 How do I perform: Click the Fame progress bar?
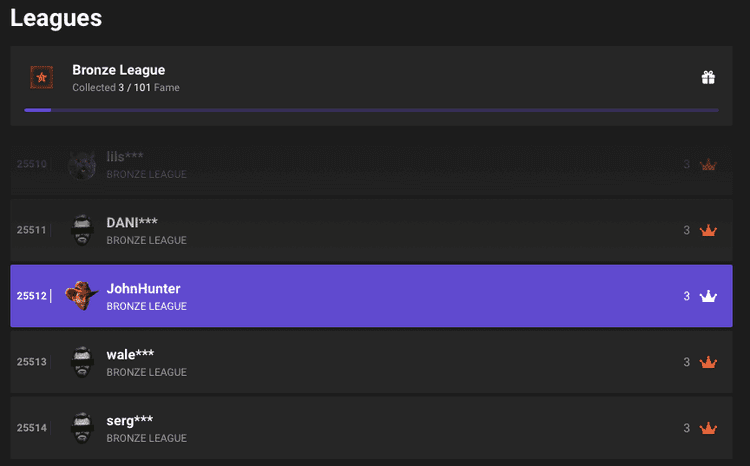tap(371, 110)
